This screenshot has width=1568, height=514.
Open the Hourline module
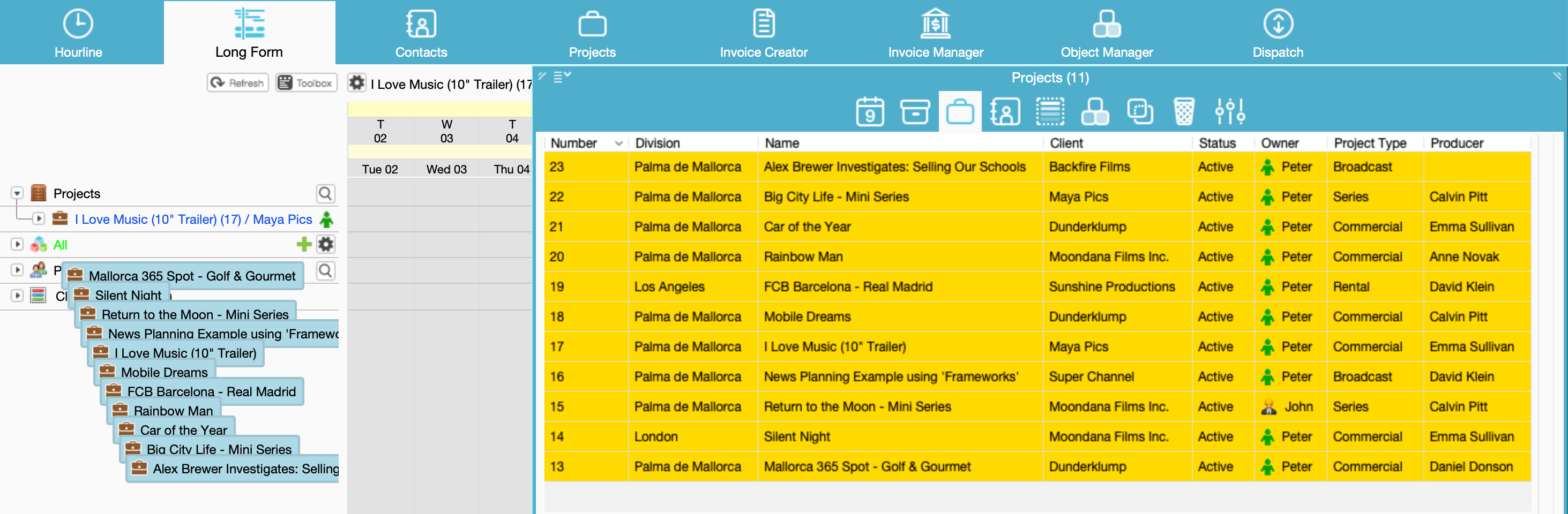pyautogui.click(x=78, y=33)
